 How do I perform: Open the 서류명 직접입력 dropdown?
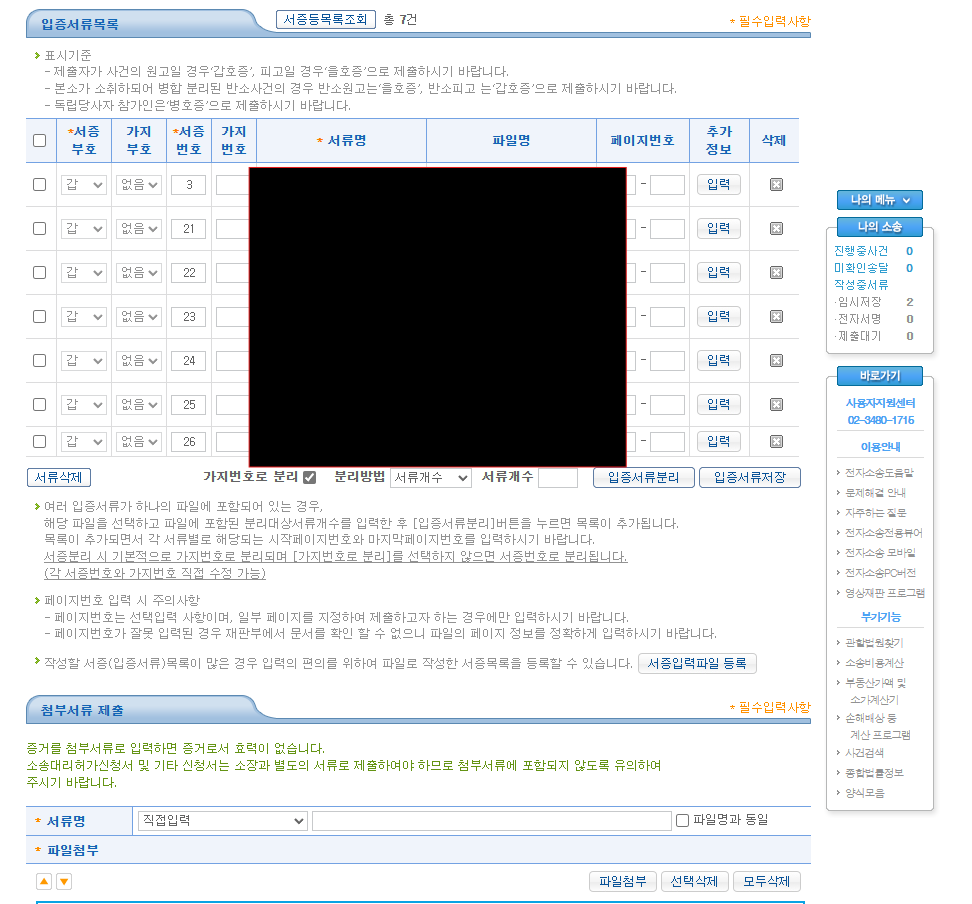(x=222, y=821)
